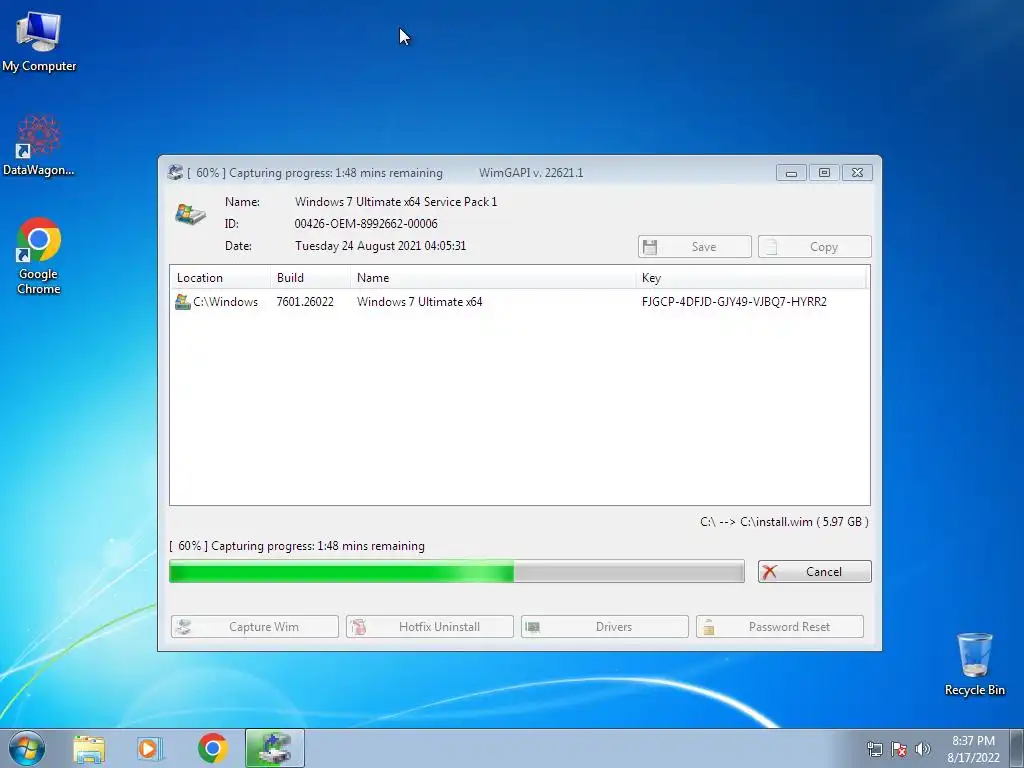Select the Recycle Bin desktop icon
Viewport: 1024px width, 768px height.
click(x=974, y=664)
